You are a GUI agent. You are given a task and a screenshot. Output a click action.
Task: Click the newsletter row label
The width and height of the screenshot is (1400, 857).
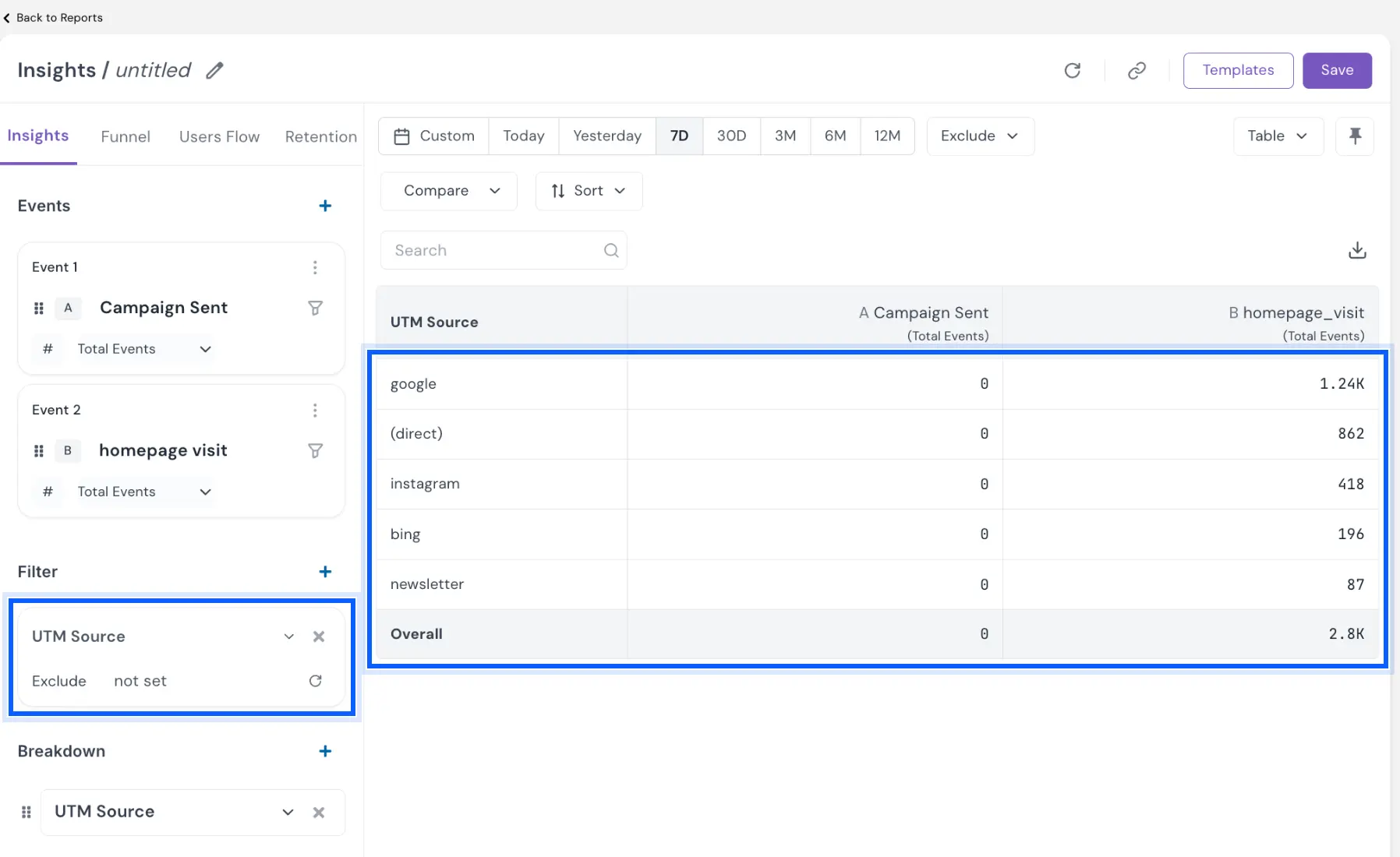click(427, 584)
